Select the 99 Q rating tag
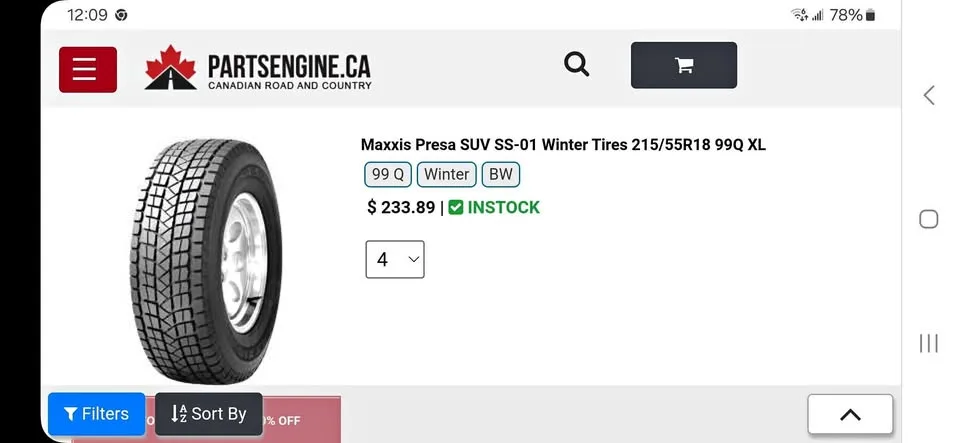 [x=387, y=175]
